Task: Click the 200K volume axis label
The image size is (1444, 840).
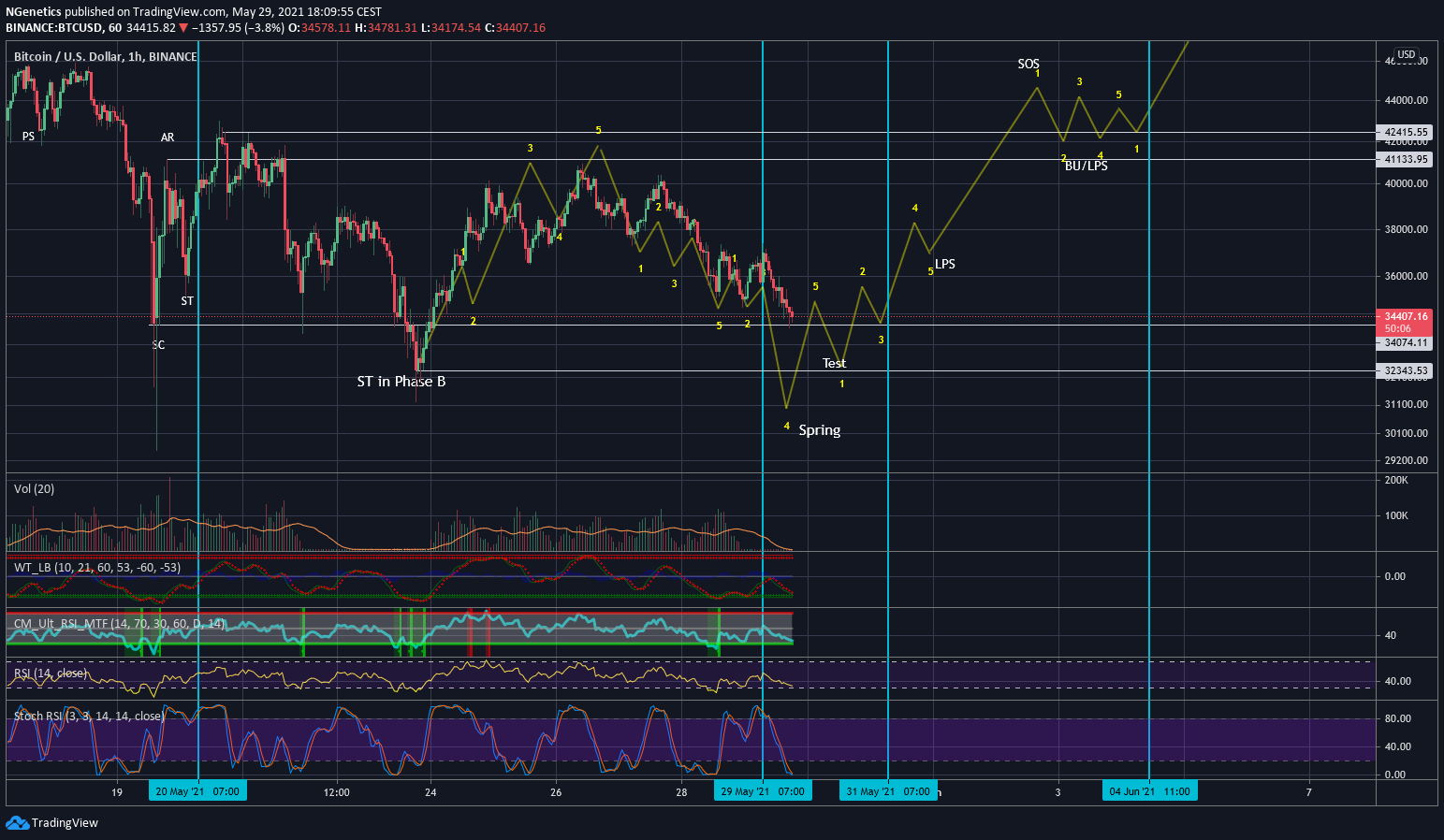Action: coord(1396,480)
